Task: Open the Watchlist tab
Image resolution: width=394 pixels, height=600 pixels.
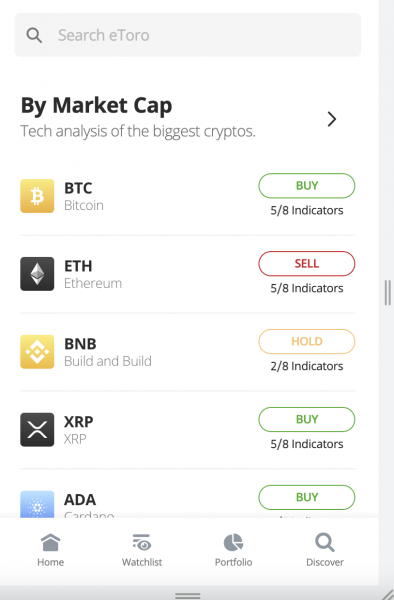Action: click(x=142, y=551)
